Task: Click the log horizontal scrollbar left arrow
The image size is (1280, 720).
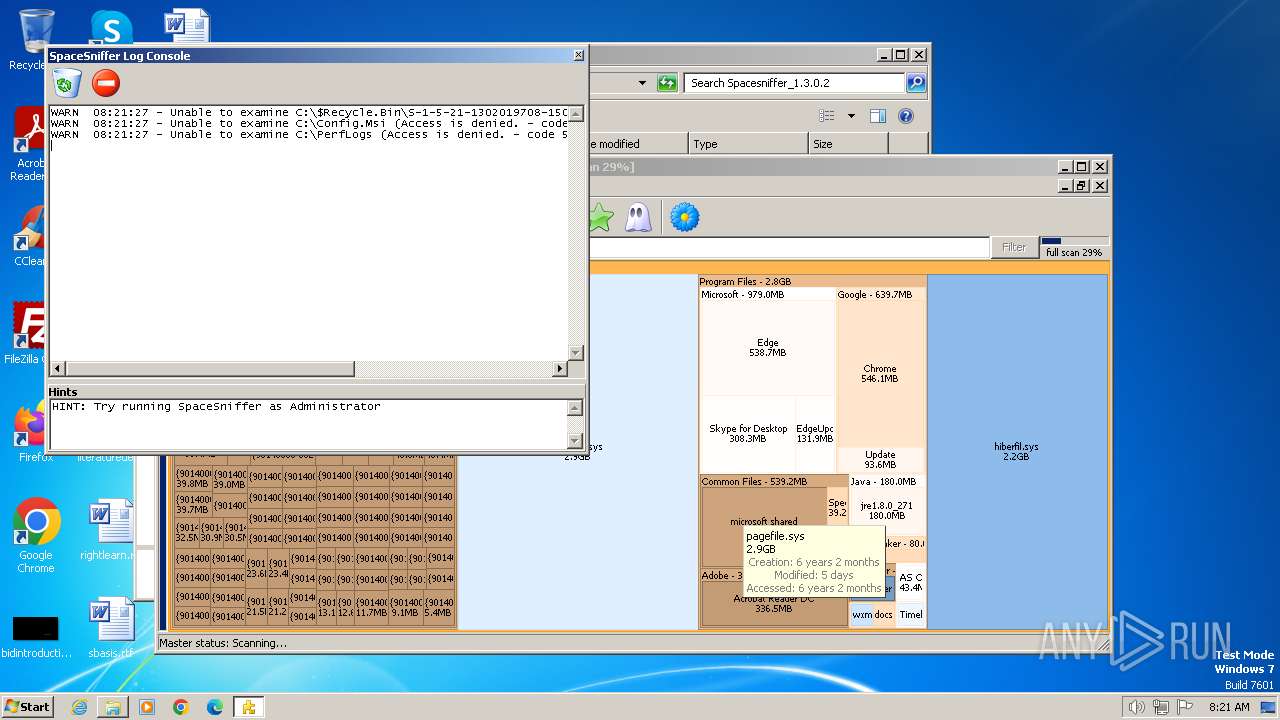Action: tap(57, 369)
